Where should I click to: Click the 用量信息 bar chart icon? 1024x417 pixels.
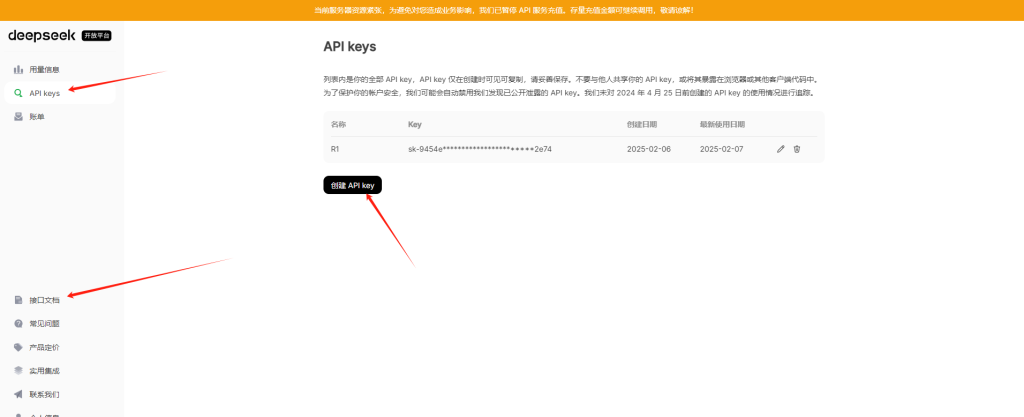click(19, 69)
